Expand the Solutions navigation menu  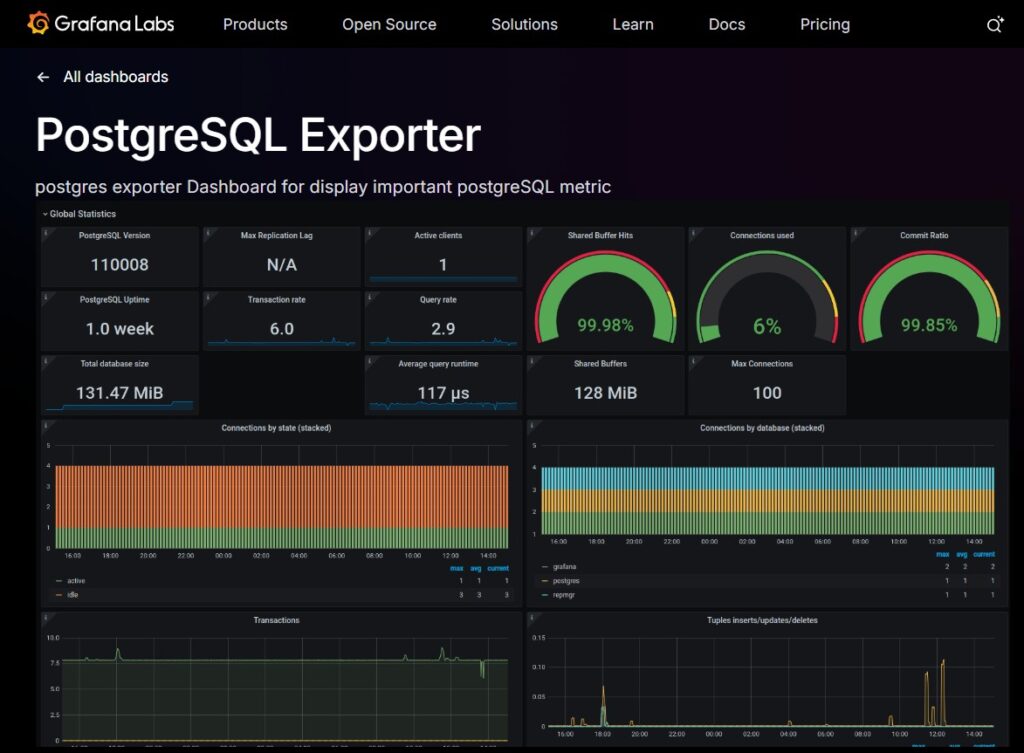[x=524, y=25]
